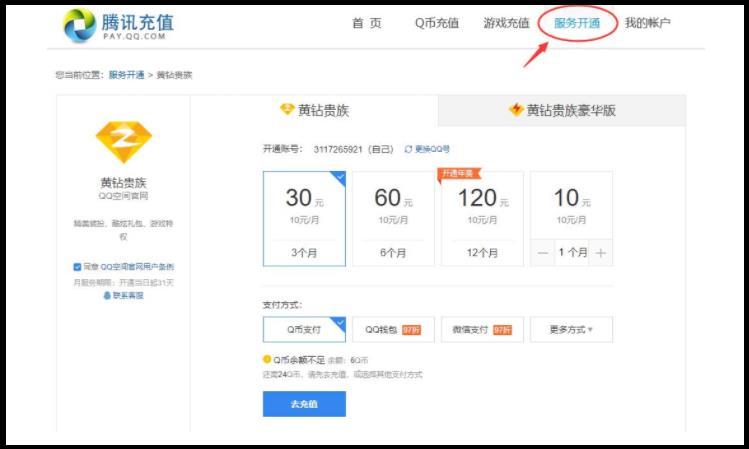Toggle the QQ空间 user terms agreement checkbox
Viewport: 749px width, 449px height.
77,267
